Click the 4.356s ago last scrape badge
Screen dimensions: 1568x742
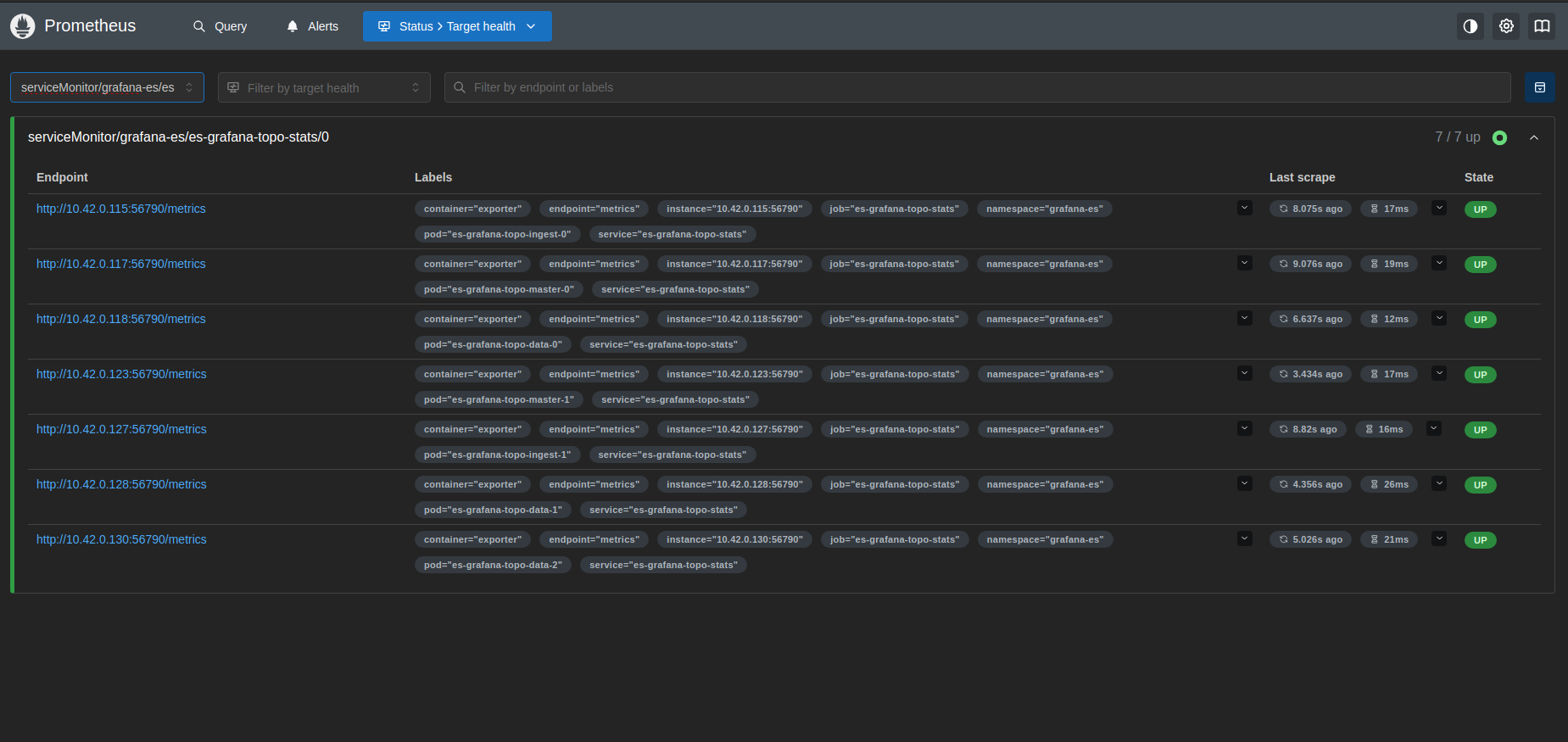click(x=1311, y=484)
